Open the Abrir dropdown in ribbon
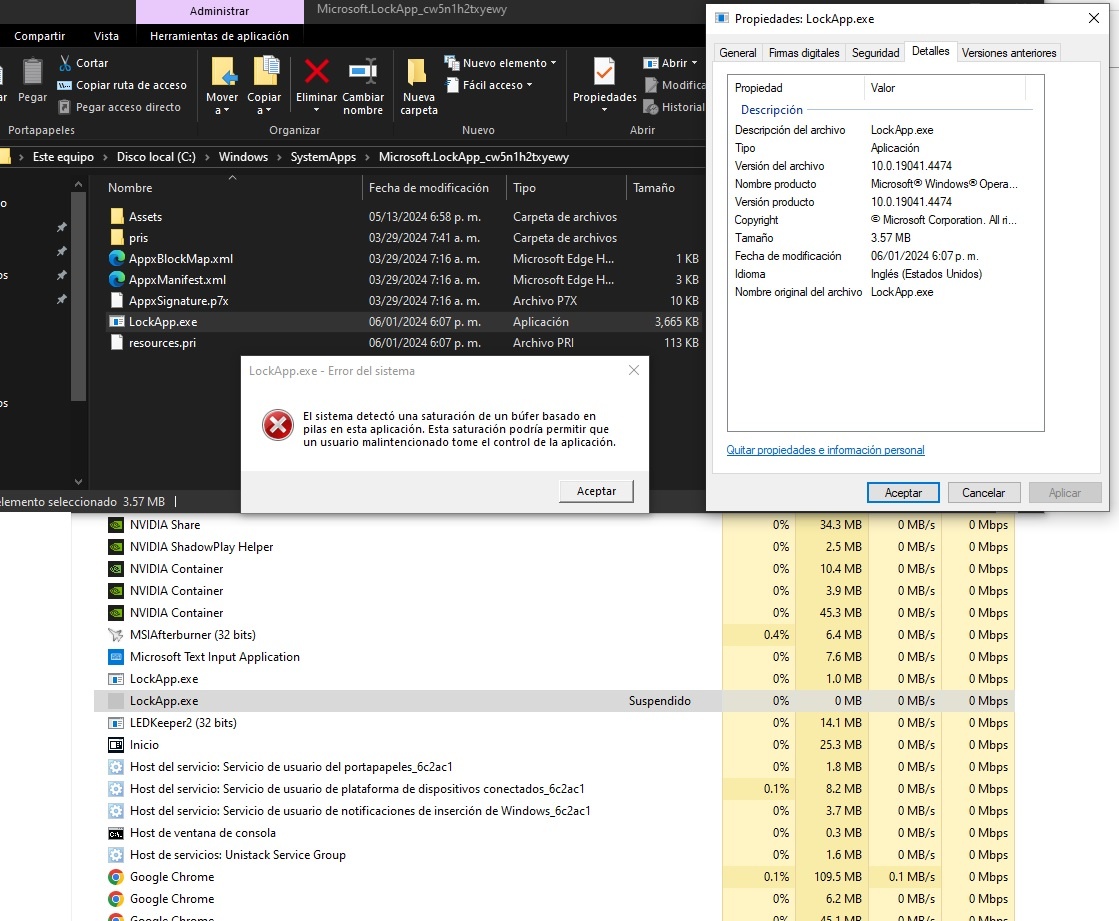This screenshot has width=1119, height=921. pyautogui.click(x=670, y=63)
